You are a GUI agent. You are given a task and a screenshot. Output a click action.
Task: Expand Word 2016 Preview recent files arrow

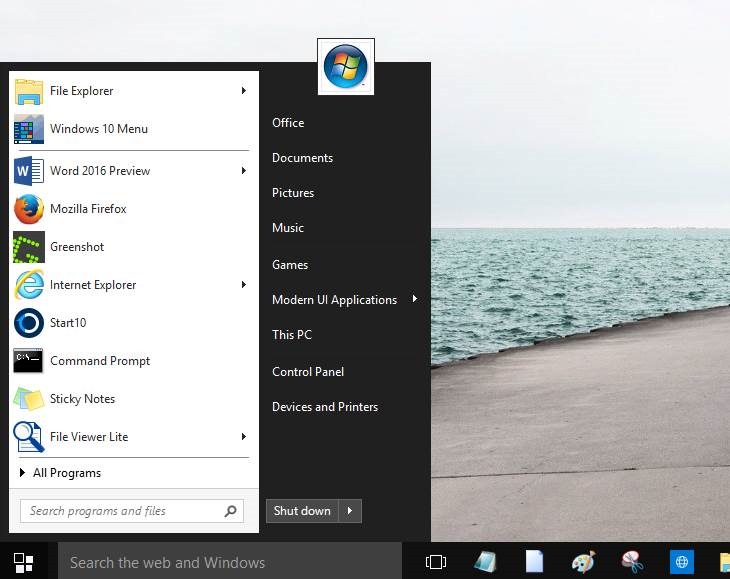pyautogui.click(x=243, y=171)
